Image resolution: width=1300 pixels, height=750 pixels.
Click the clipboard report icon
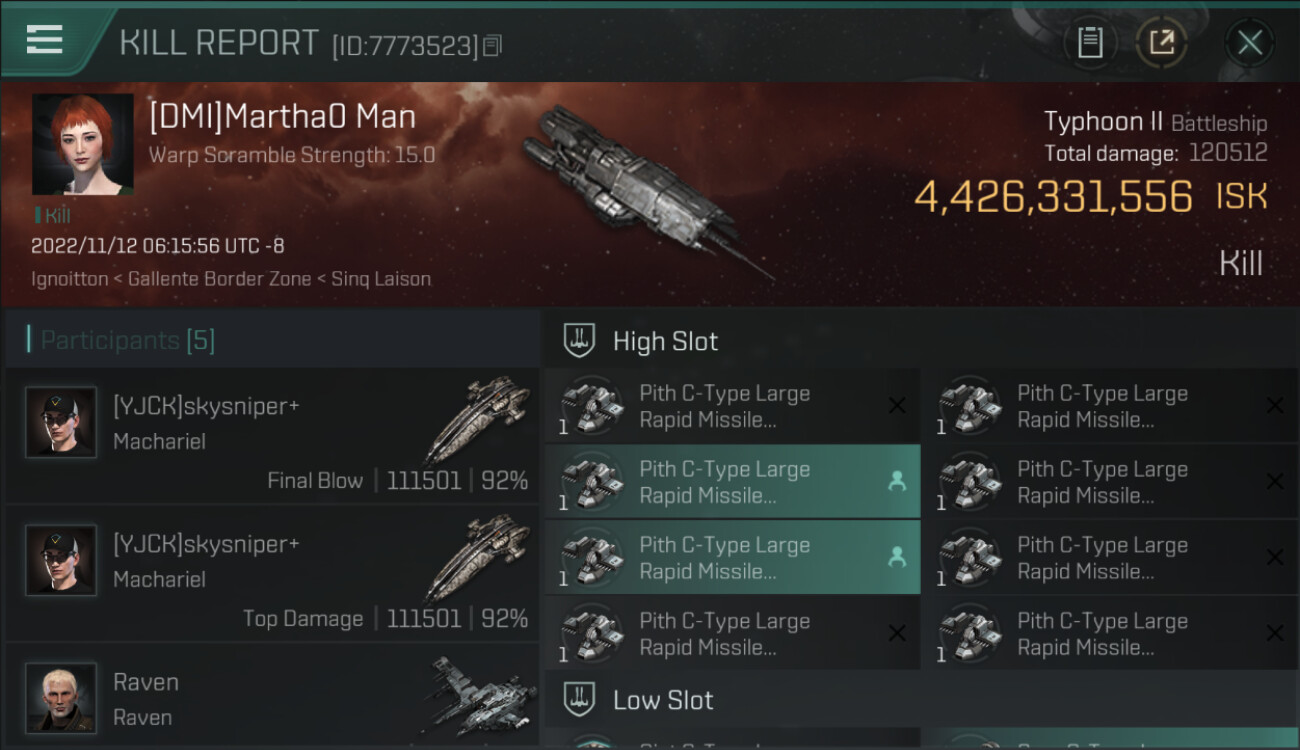(1090, 43)
